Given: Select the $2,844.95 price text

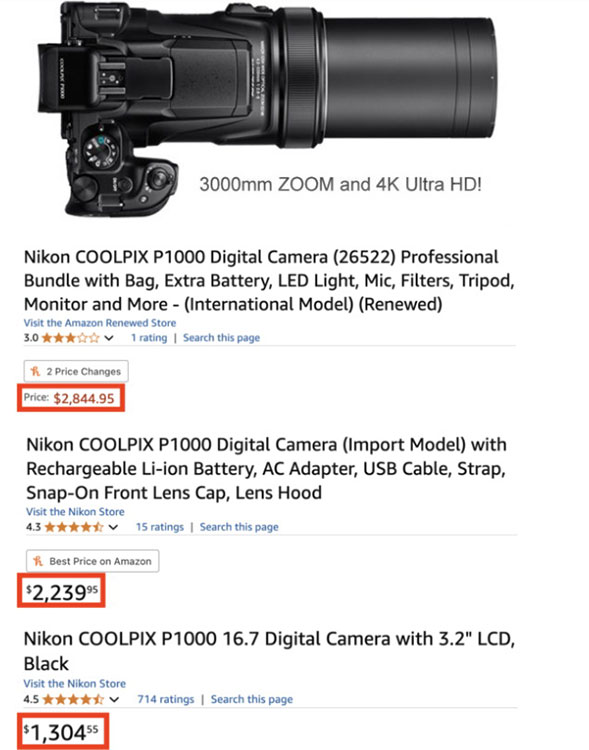Looking at the screenshot, I should pyautogui.click(x=84, y=398).
